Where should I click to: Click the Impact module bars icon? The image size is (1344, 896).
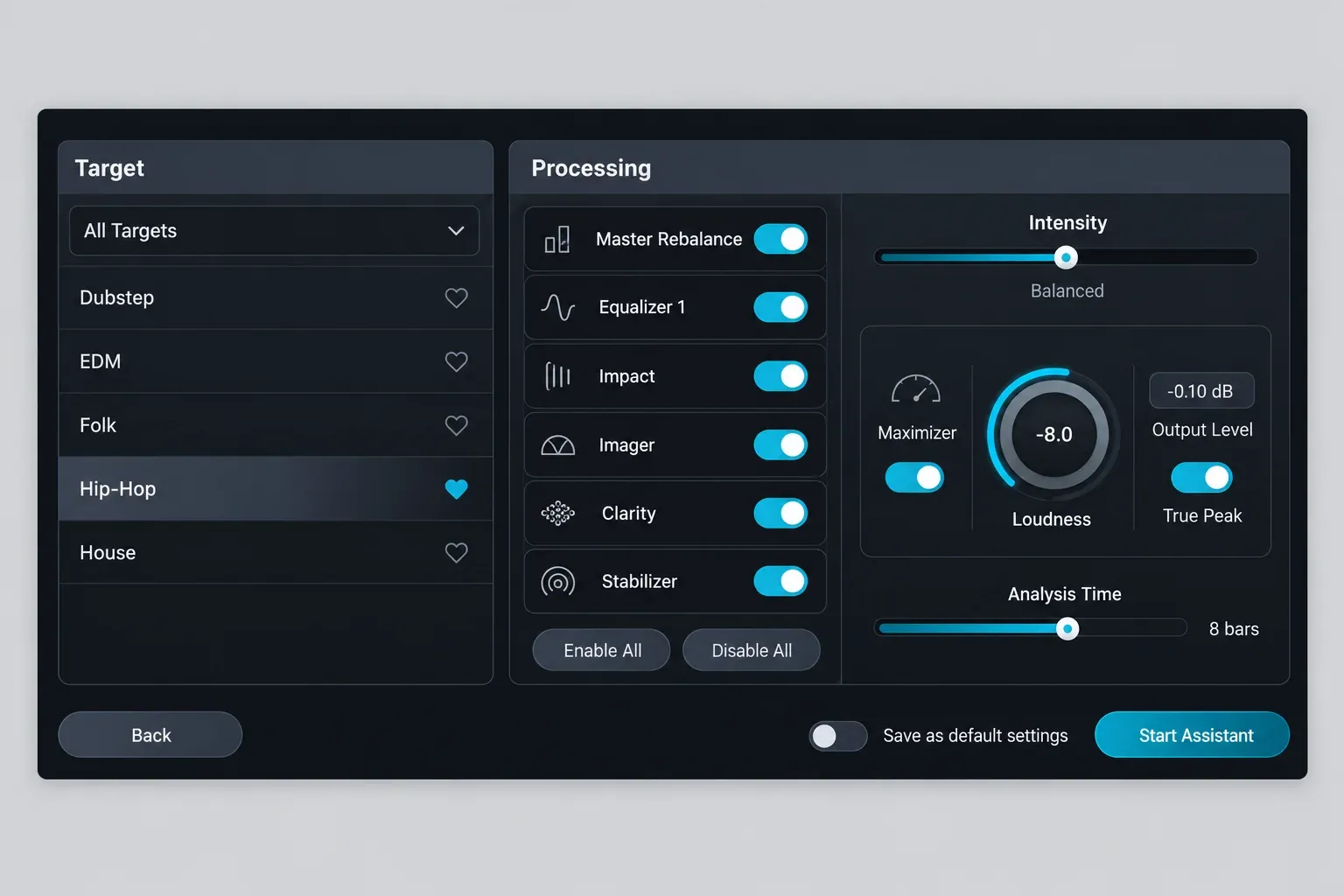[557, 376]
